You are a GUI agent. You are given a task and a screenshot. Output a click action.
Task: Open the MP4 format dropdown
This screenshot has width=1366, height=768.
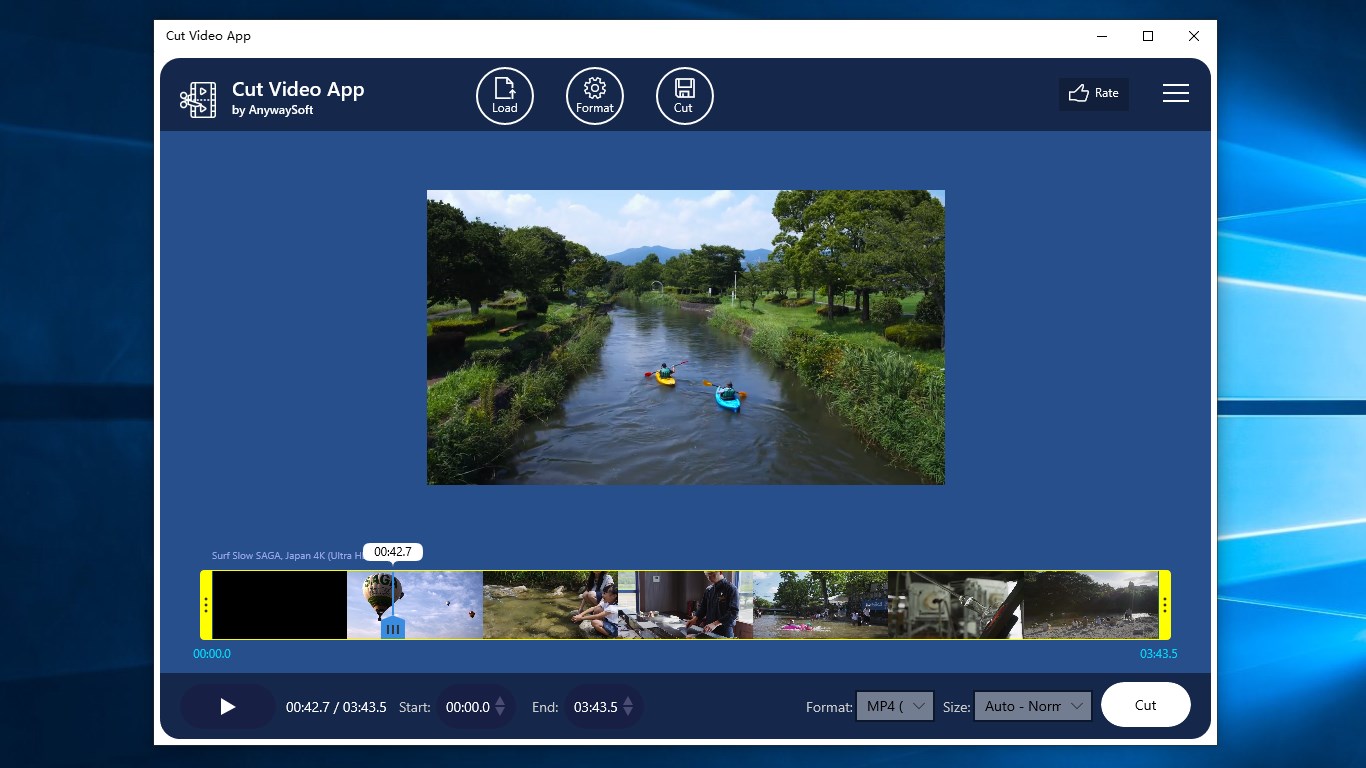[x=894, y=706]
